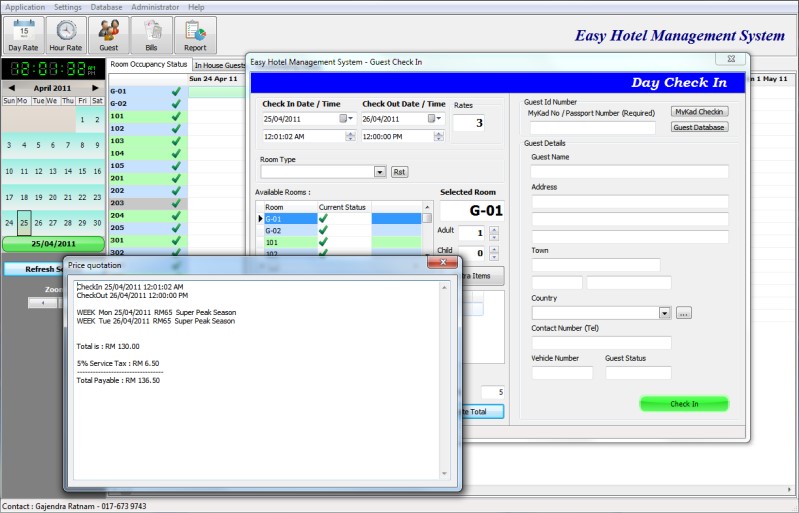Image resolution: width=799 pixels, height=513 pixels.
Task: Select room 105 in occupancy list
Action: point(148,166)
